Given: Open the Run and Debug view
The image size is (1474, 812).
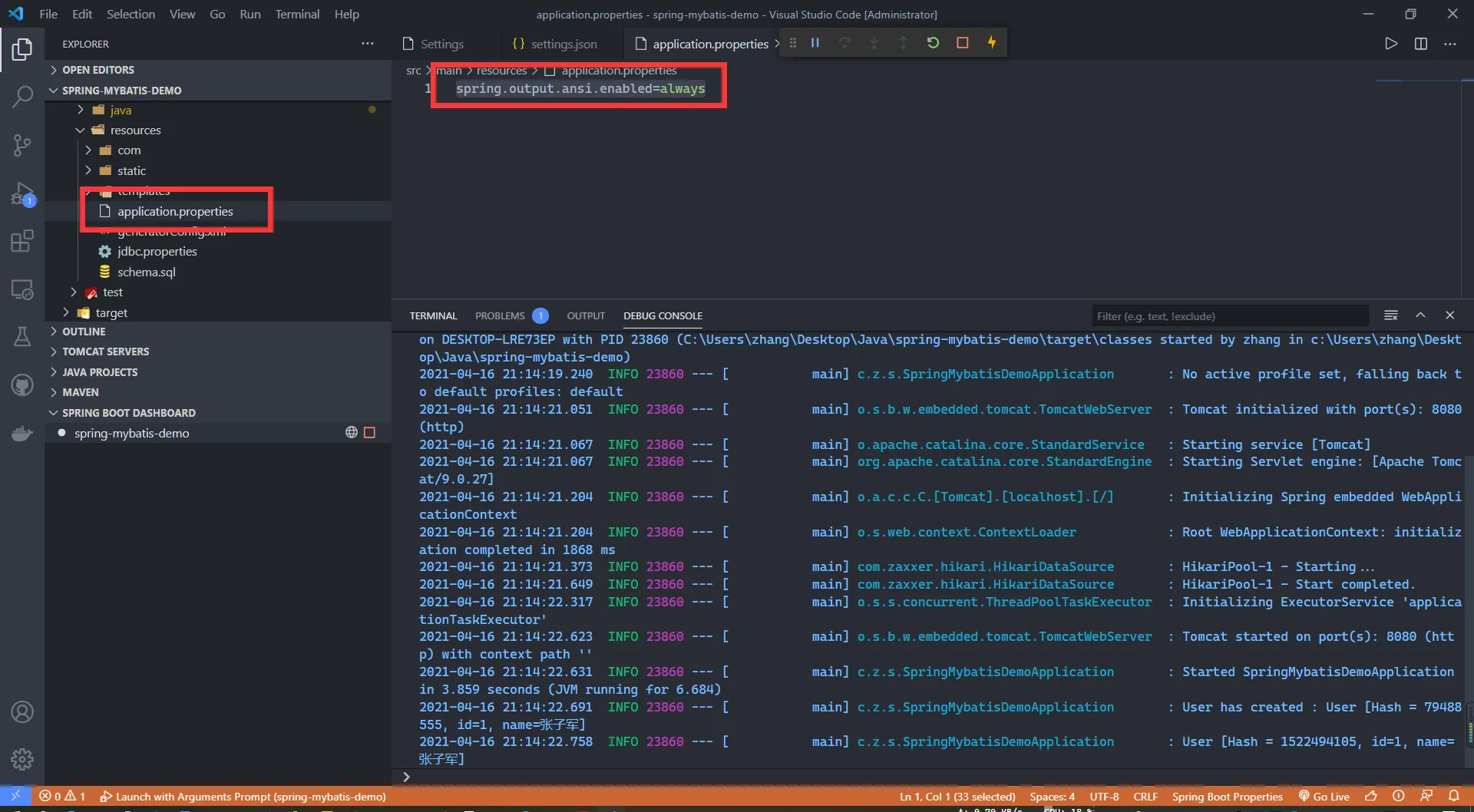Looking at the screenshot, I should coord(22,193).
